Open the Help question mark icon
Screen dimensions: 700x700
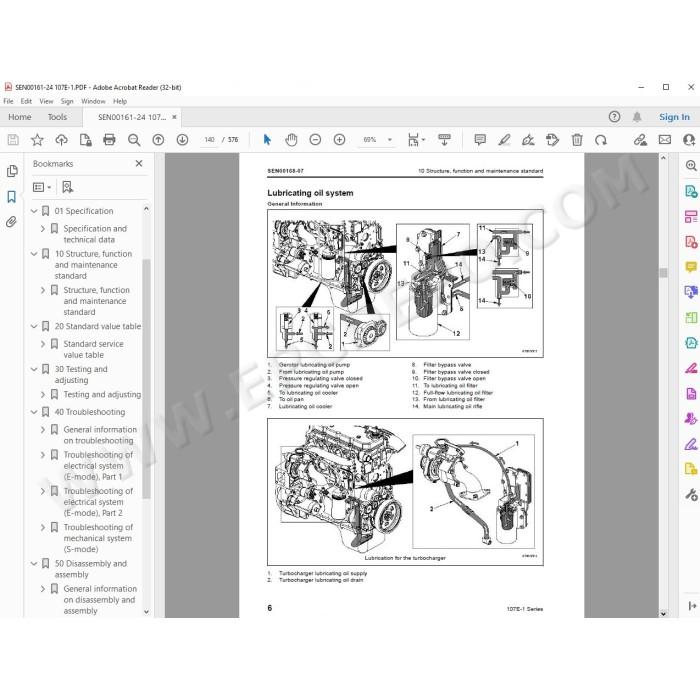614,117
